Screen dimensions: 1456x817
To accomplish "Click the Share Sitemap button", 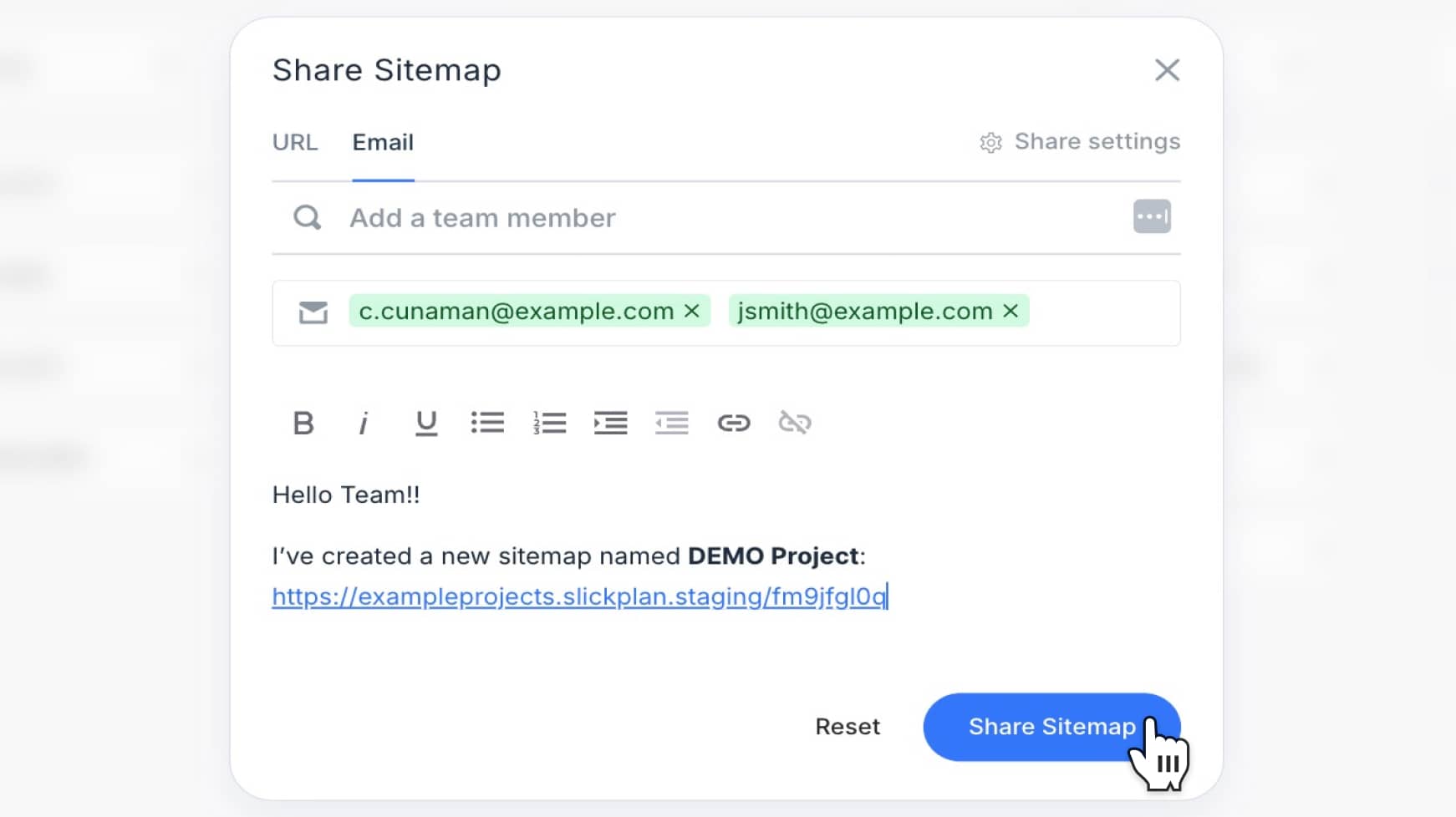I will 1051,727.
